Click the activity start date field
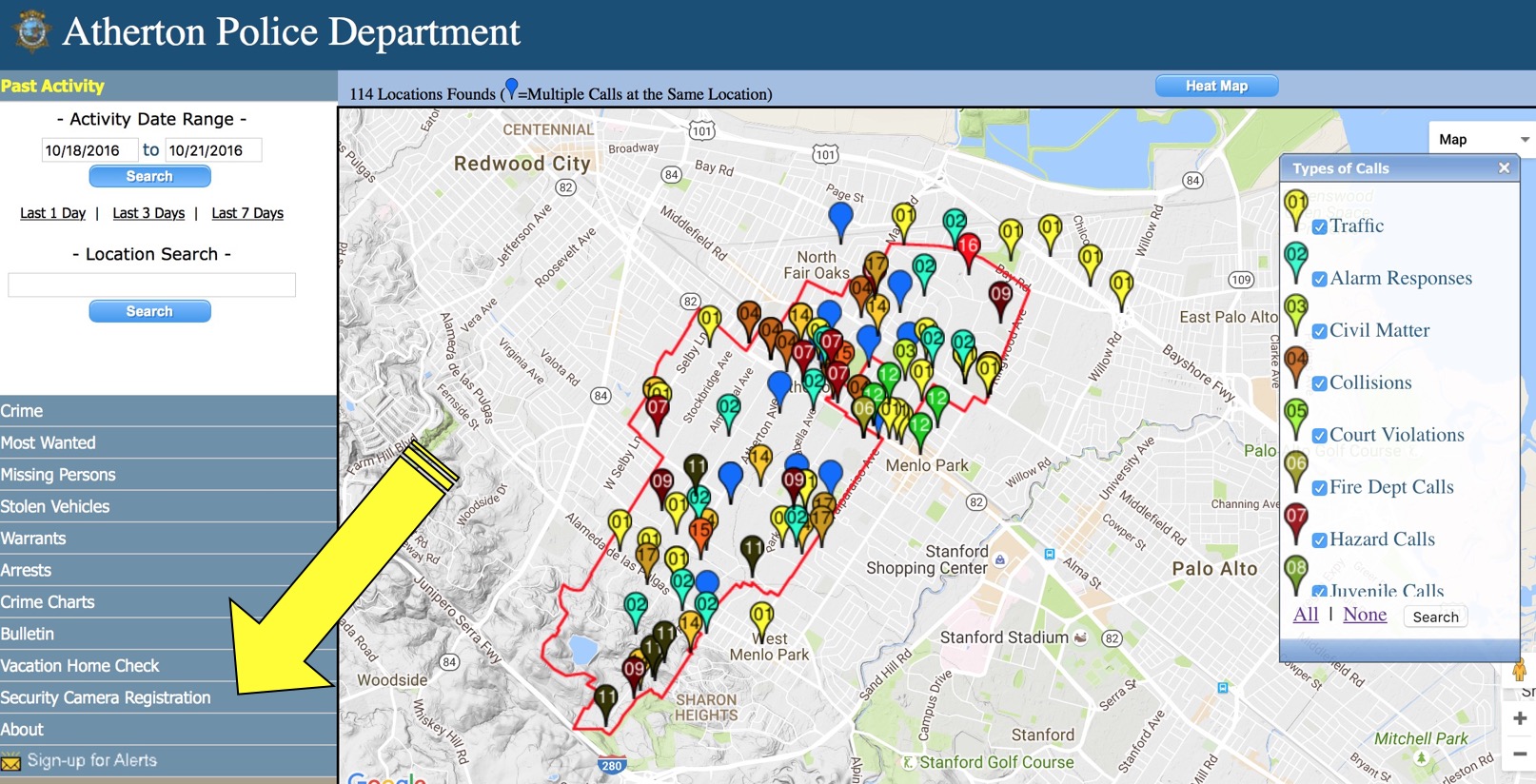The image size is (1536, 784). (x=88, y=150)
